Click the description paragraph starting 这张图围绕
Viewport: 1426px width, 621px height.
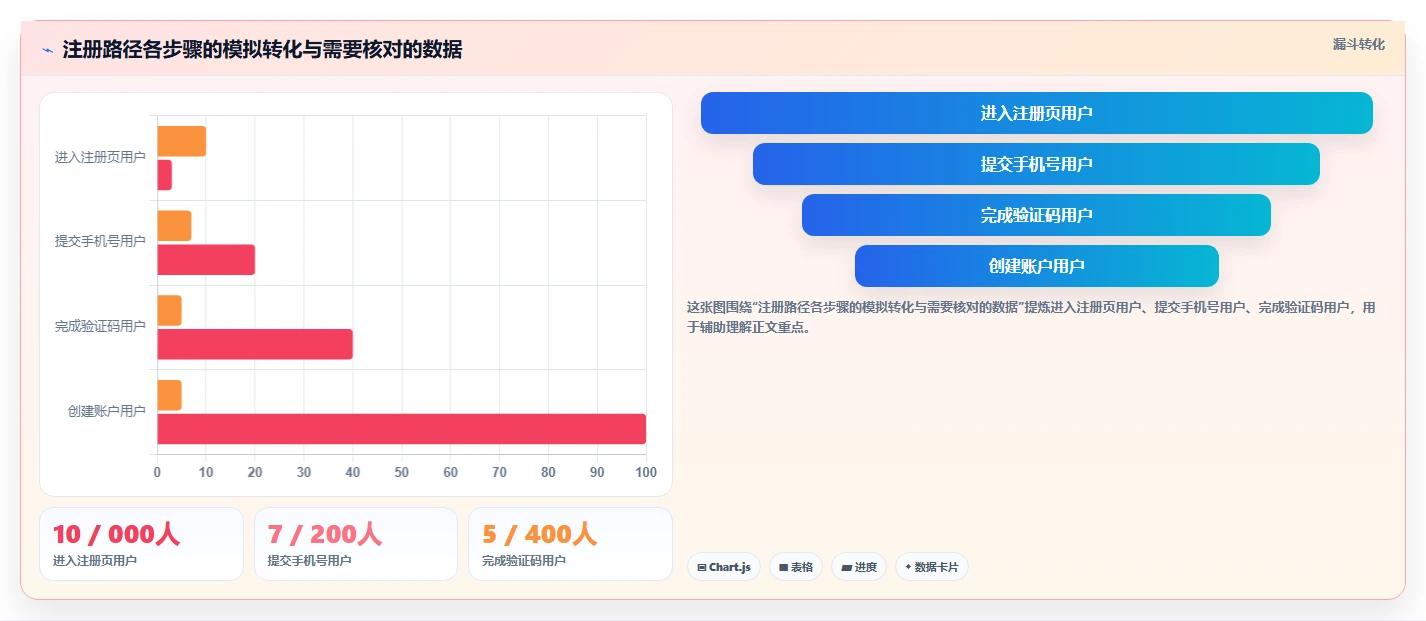click(x=1031, y=317)
